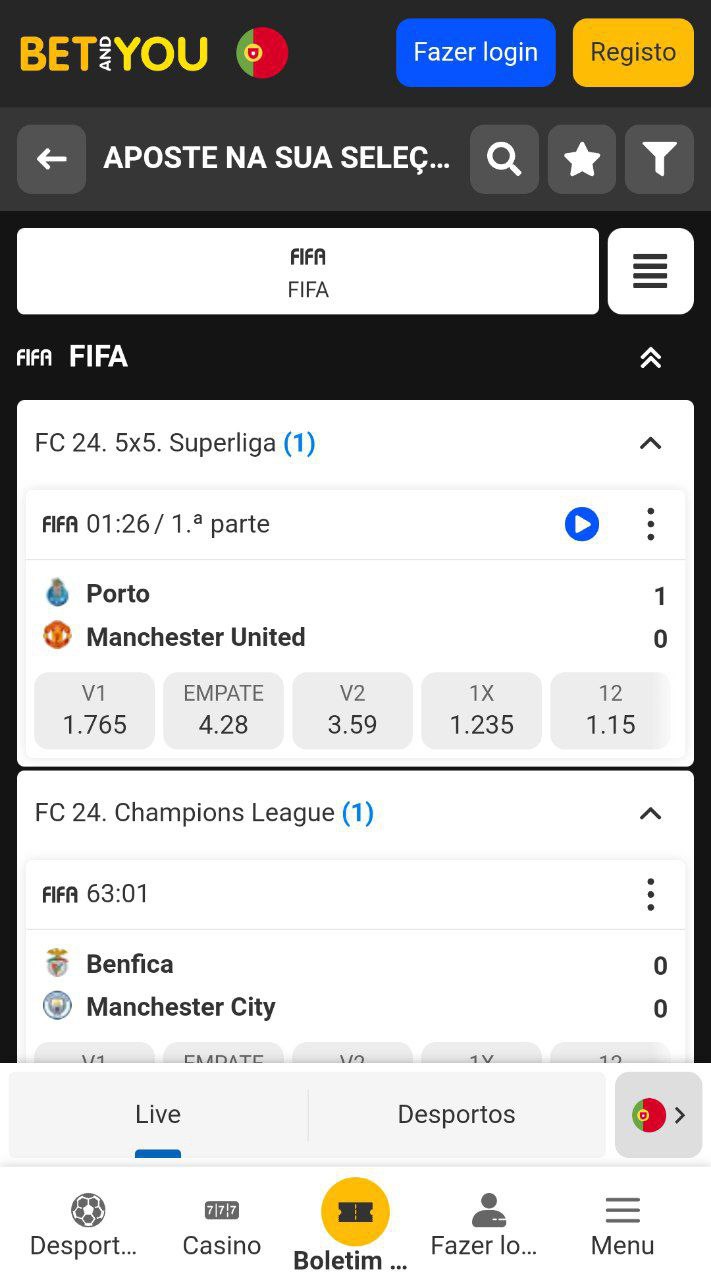Open the Boletim bet slip icon
The image size is (711, 1280).
[355, 1212]
